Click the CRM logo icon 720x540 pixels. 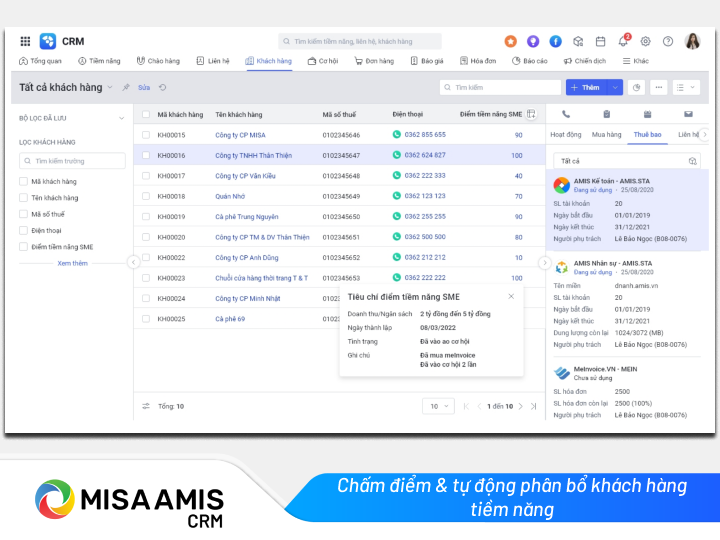[48, 41]
